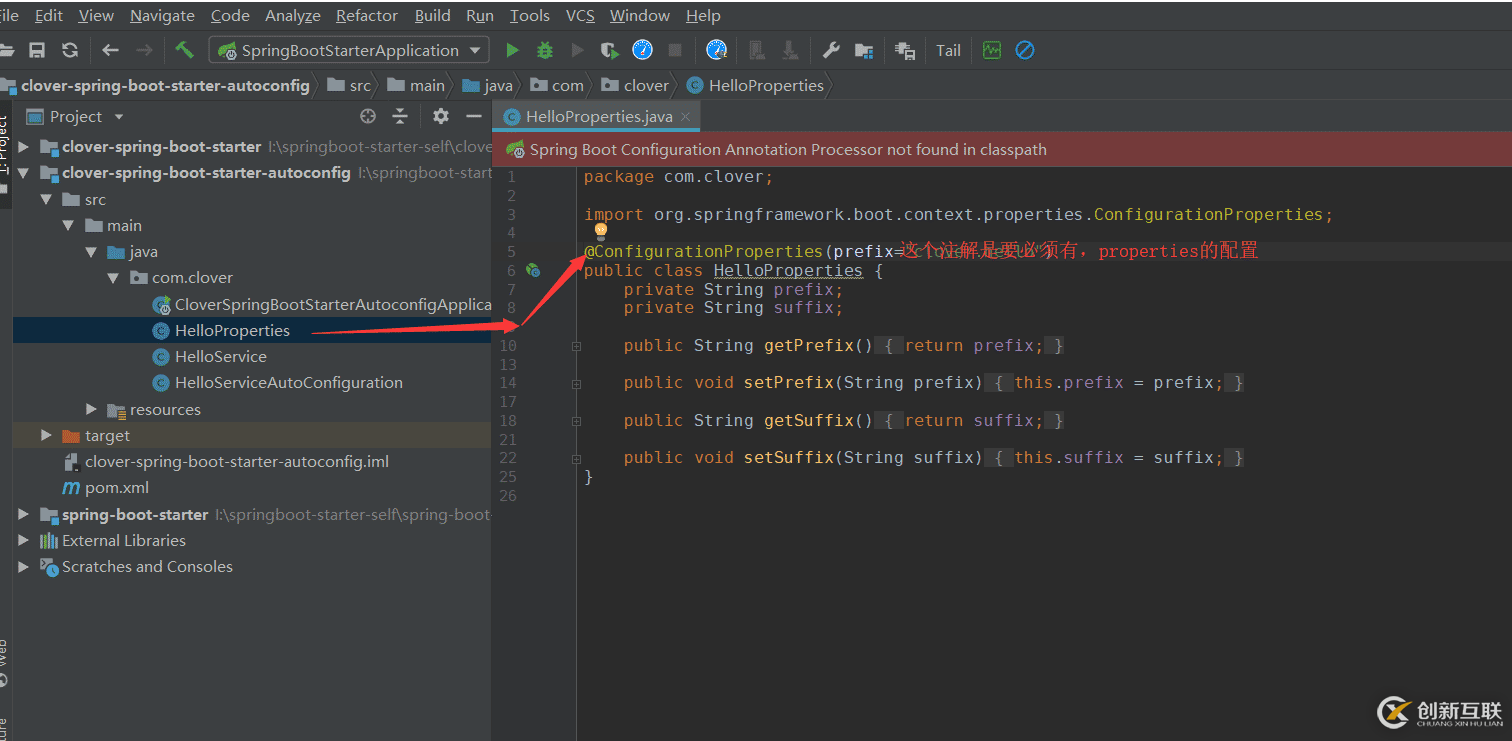Build project with the hammer icon

[x=184, y=50]
